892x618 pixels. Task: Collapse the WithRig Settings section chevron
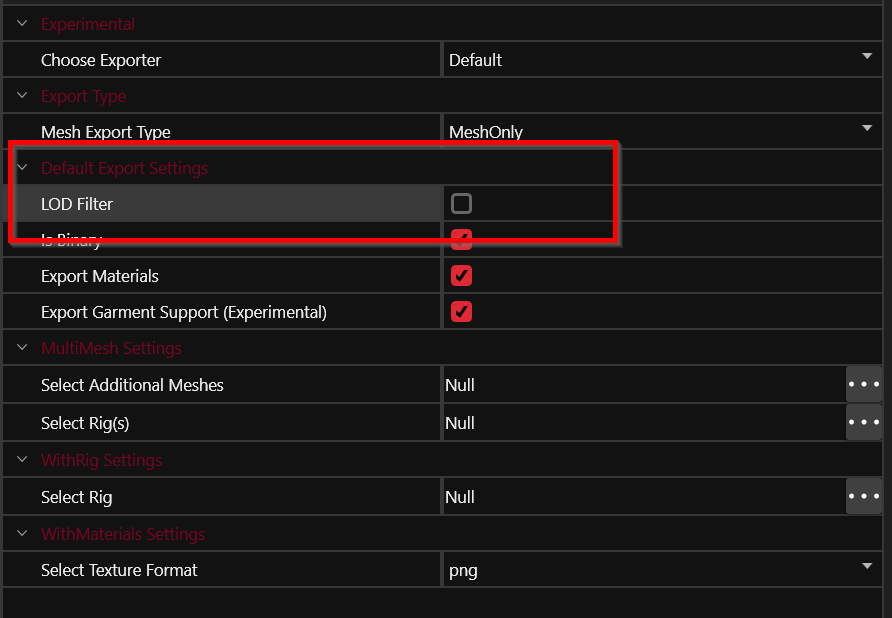[x=22, y=460]
